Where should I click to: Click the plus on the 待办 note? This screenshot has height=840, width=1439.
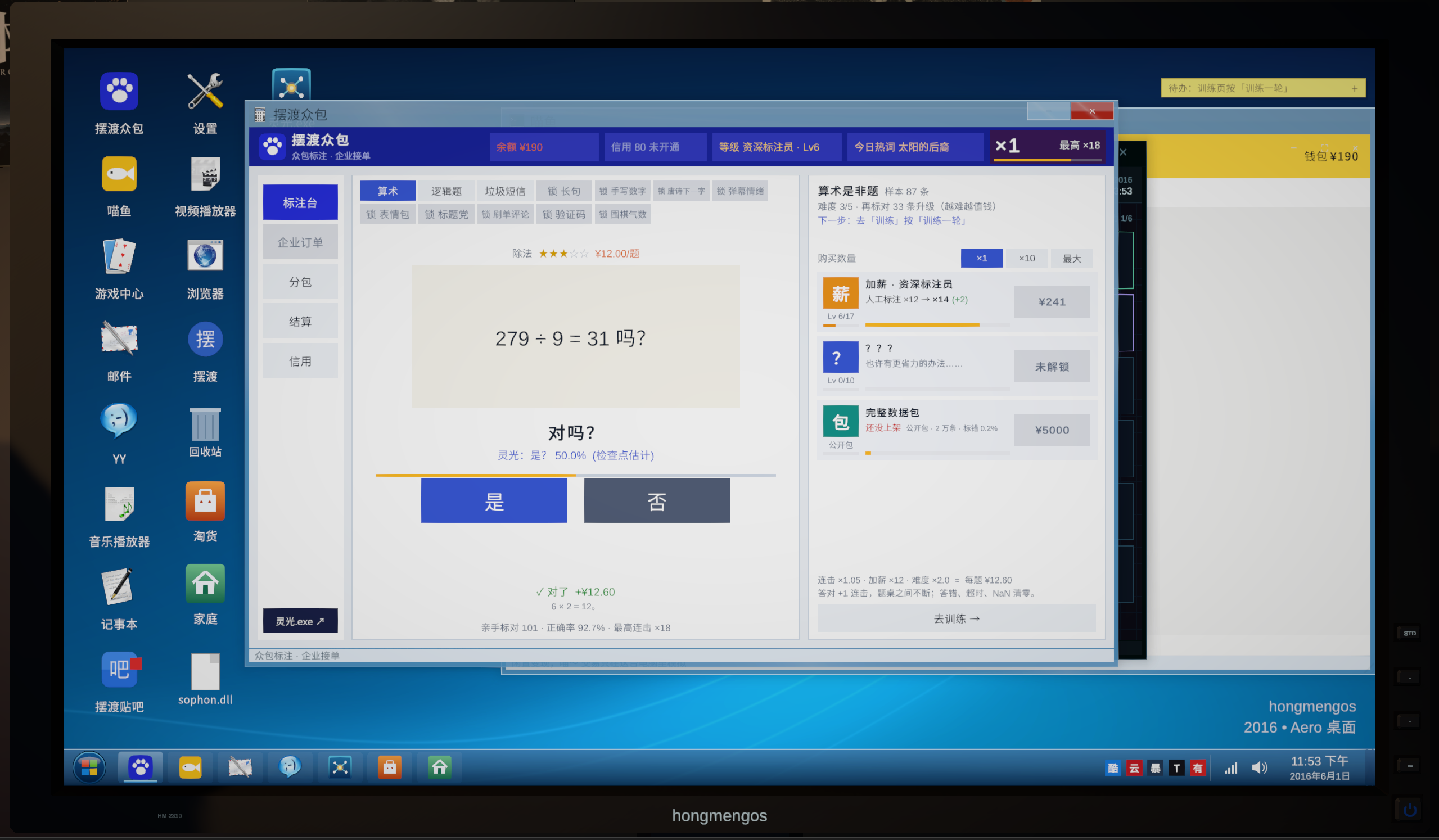(1354, 88)
